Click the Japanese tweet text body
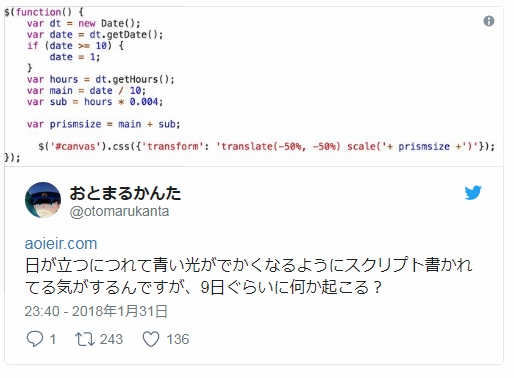 click(x=249, y=276)
